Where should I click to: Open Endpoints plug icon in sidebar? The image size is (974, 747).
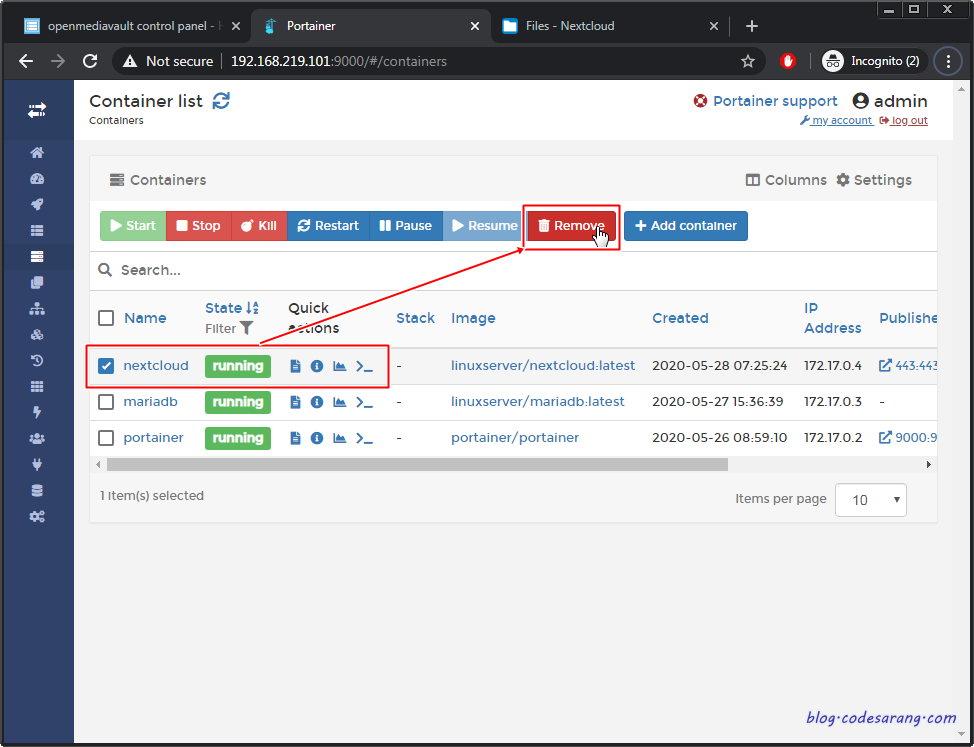(37, 464)
